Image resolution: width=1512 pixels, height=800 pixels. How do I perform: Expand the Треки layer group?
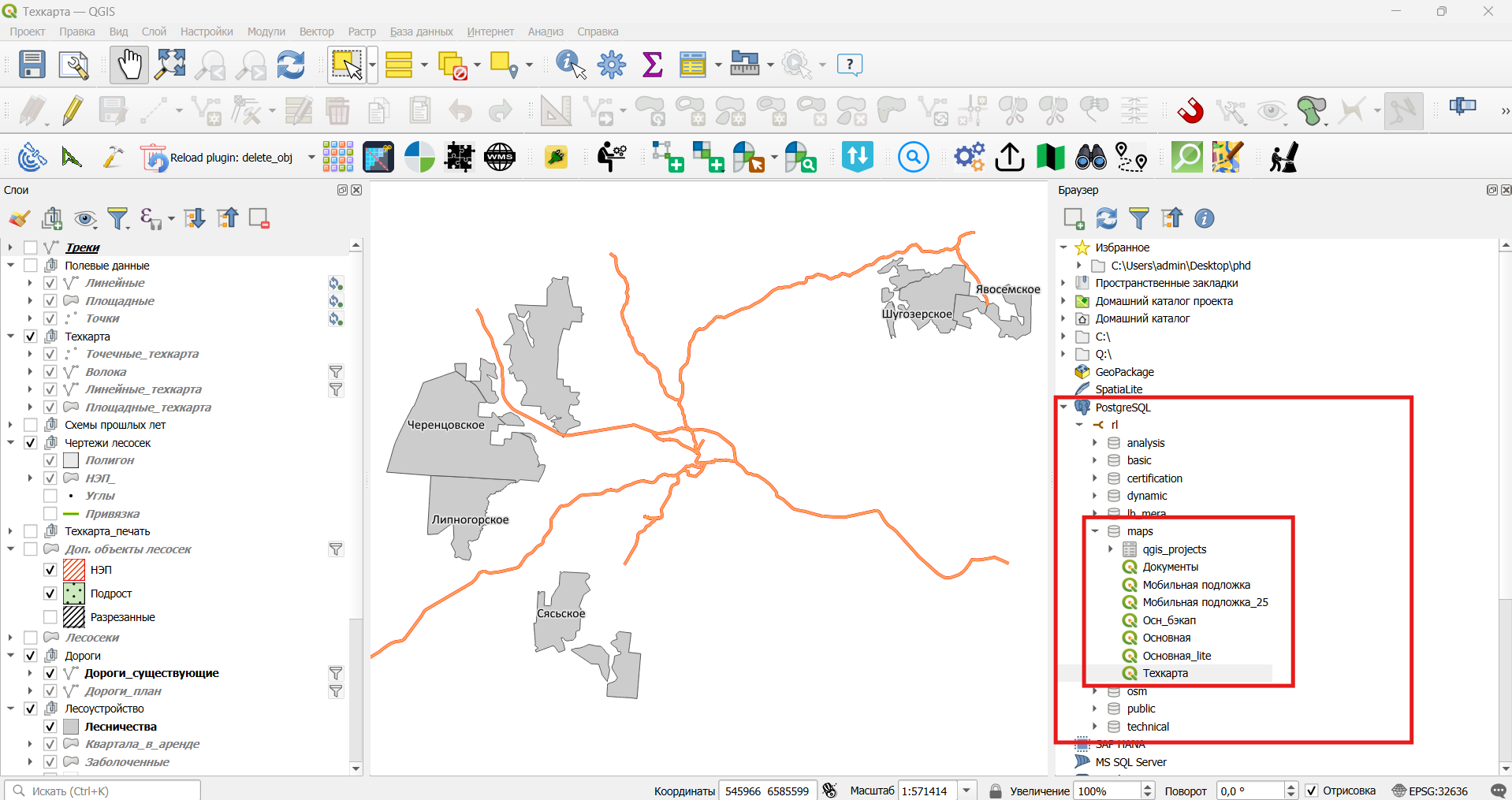point(10,247)
